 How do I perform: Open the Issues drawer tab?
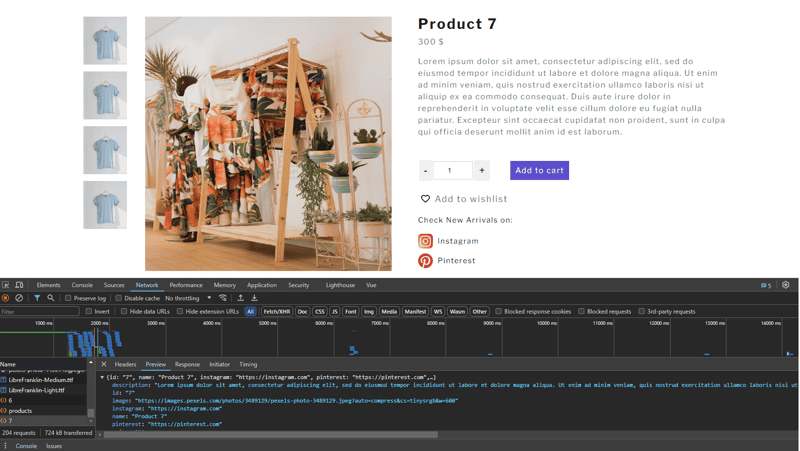pyautogui.click(x=54, y=446)
